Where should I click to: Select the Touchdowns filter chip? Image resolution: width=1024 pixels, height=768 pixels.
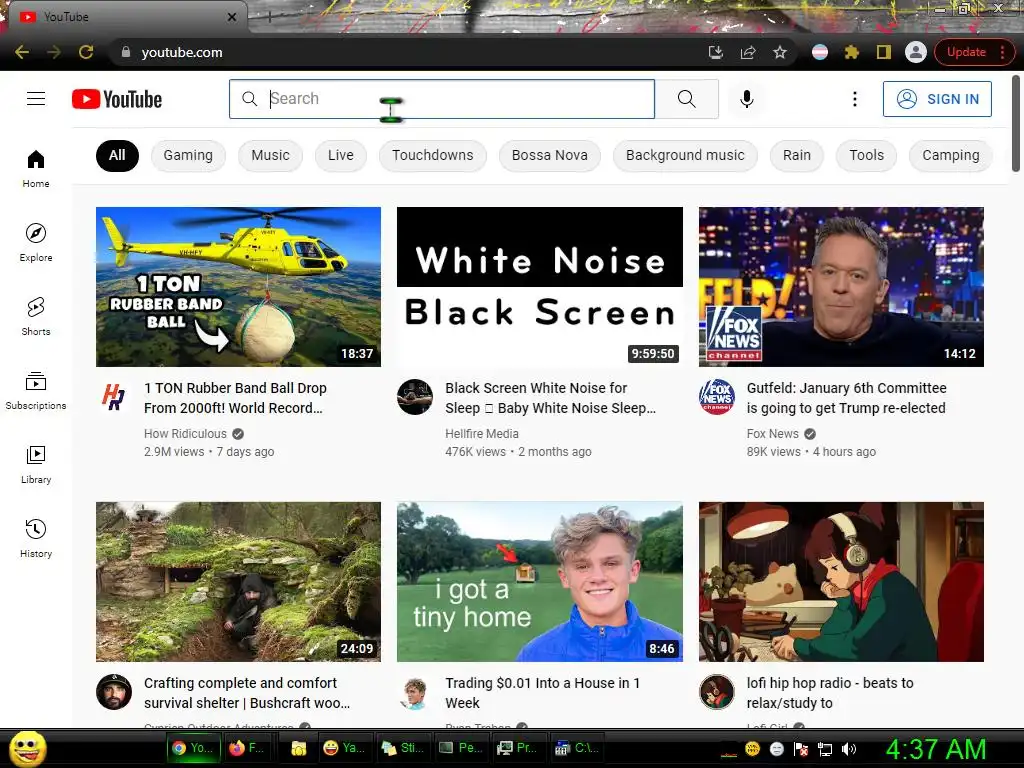tap(432, 155)
